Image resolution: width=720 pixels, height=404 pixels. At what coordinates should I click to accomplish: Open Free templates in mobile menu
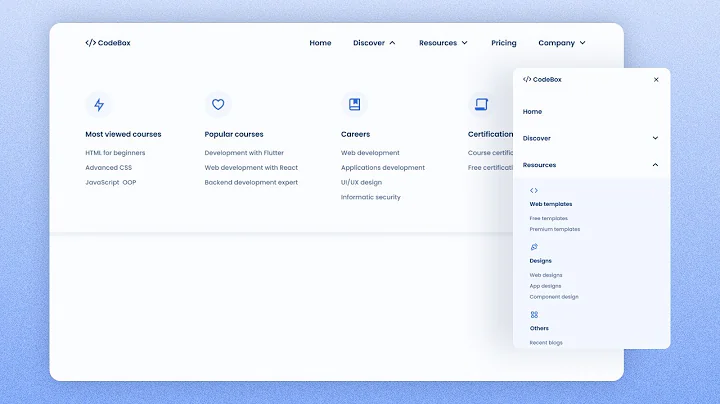click(549, 219)
